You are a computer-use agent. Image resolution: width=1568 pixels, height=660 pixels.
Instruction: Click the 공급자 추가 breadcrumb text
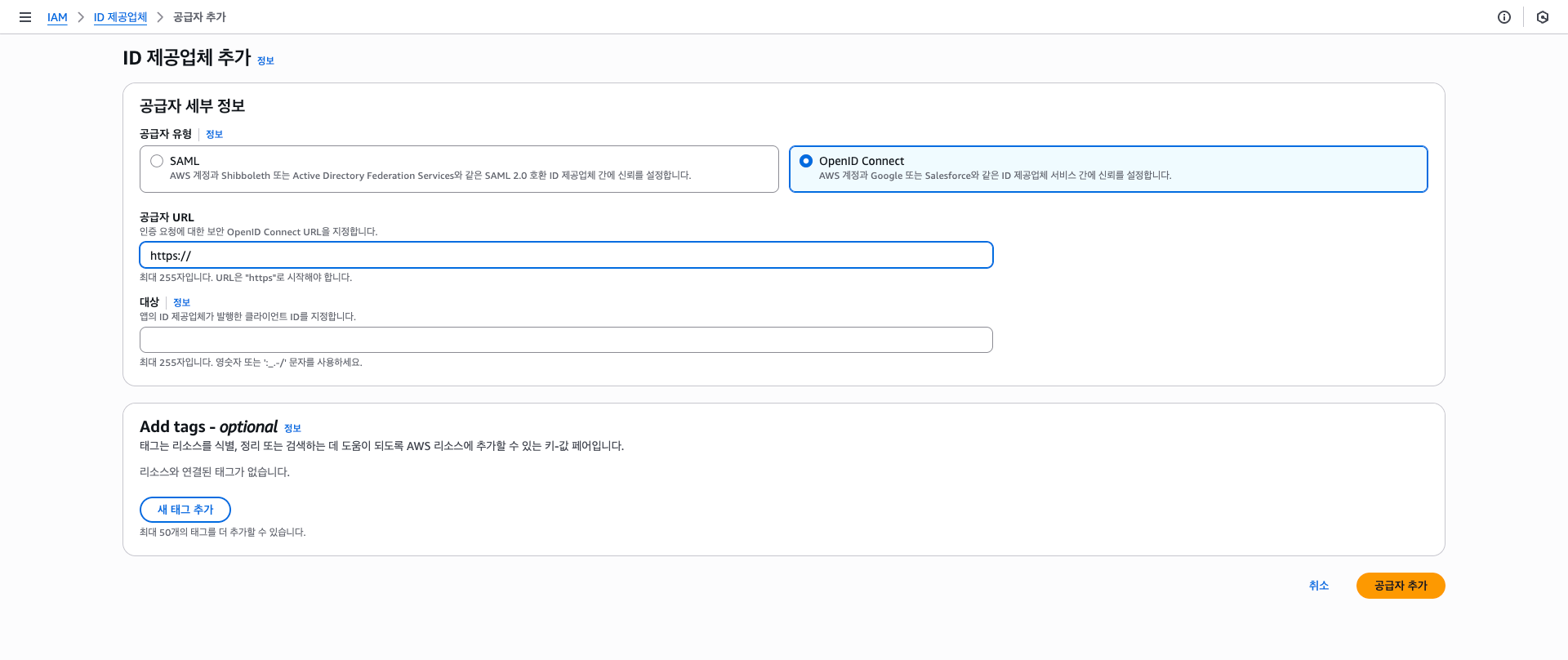199,17
